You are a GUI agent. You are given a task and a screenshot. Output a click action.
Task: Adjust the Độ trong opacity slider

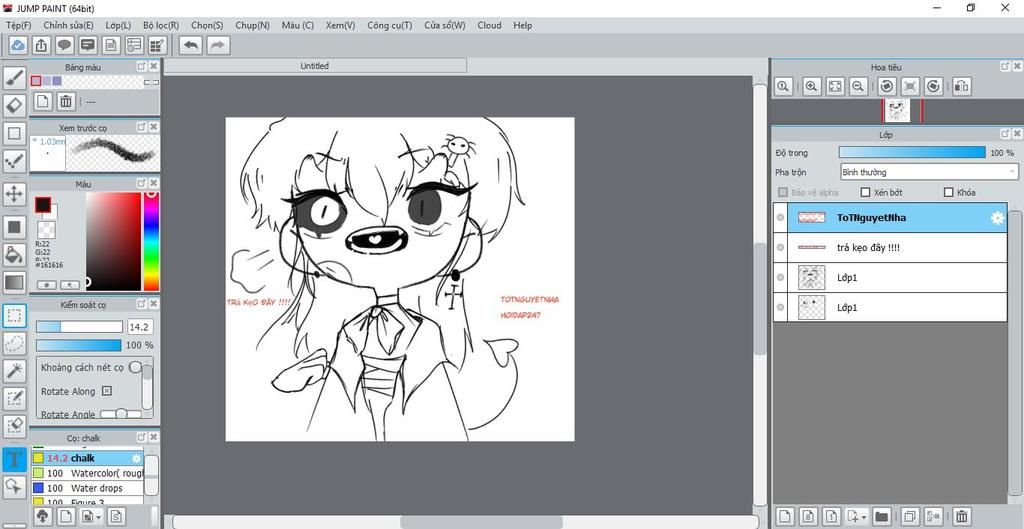click(912, 152)
